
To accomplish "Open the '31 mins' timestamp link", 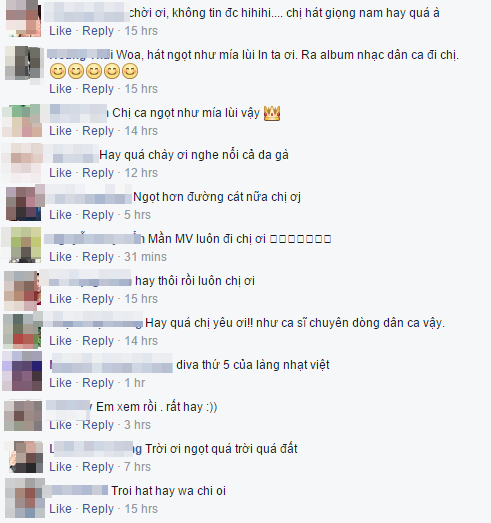I will point(145,257).
